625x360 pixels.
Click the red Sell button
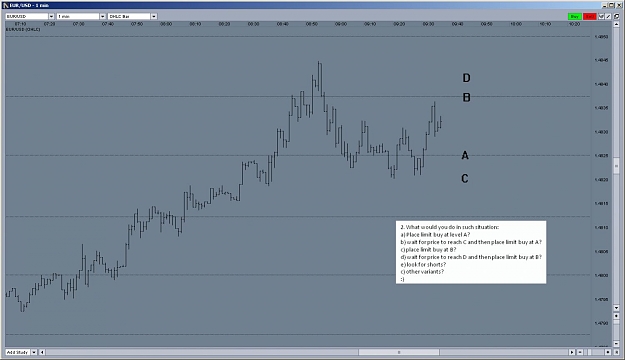click(590, 16)
